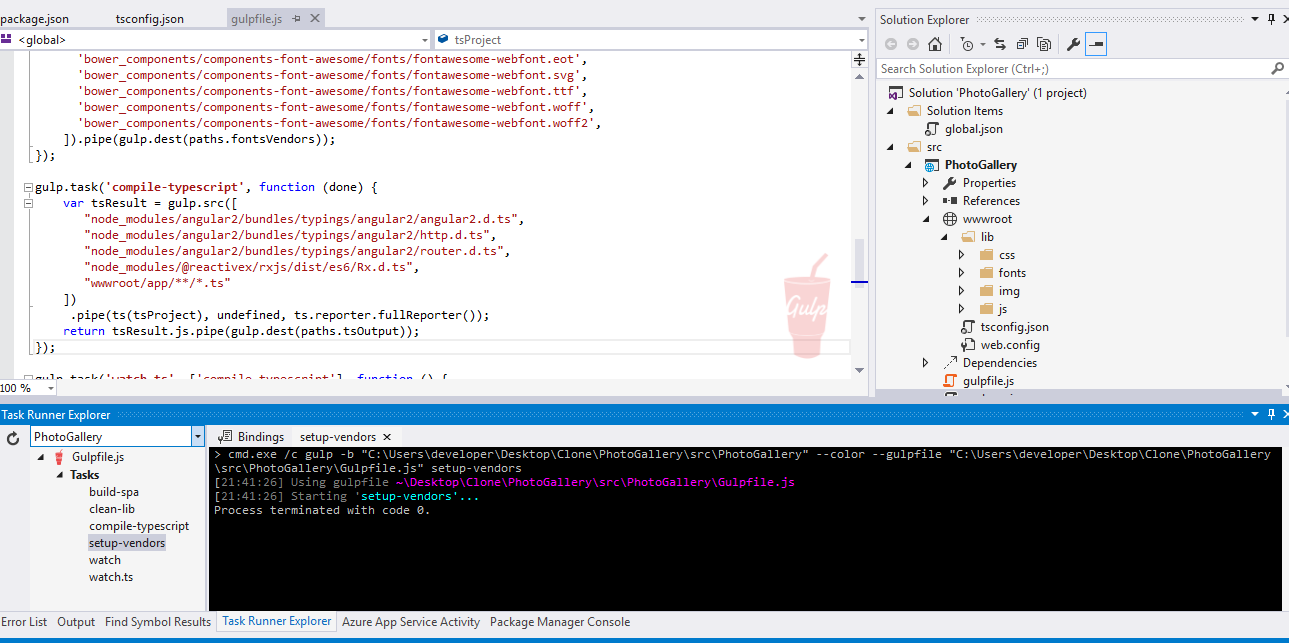Image resolution: width=1289 pixels, height=643 pixels.
Task: Close the setup-vendors output tab
Action: (x=387, y=437)
